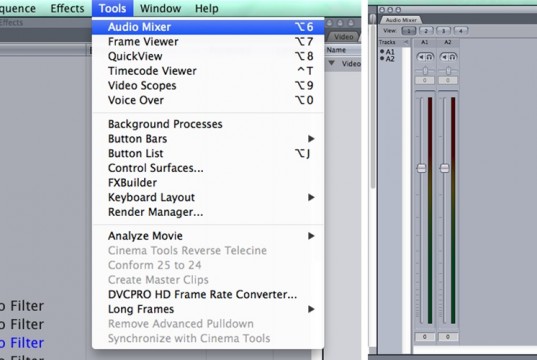Collapse the Tracks list with its arrow

click(x=406, y=42)
